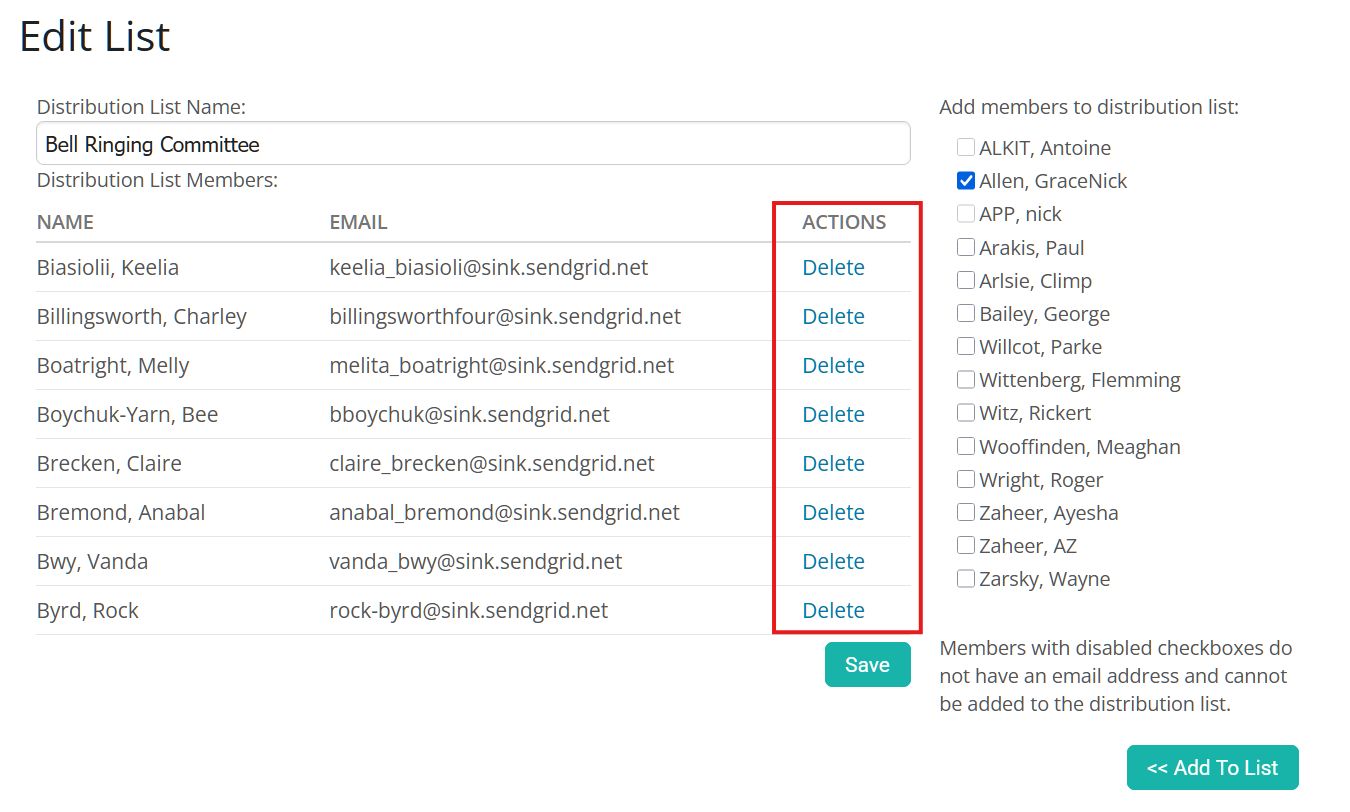Screen dimensions: 1350x812
Task: Focus the Distribution List Name field
Action: 473,144
